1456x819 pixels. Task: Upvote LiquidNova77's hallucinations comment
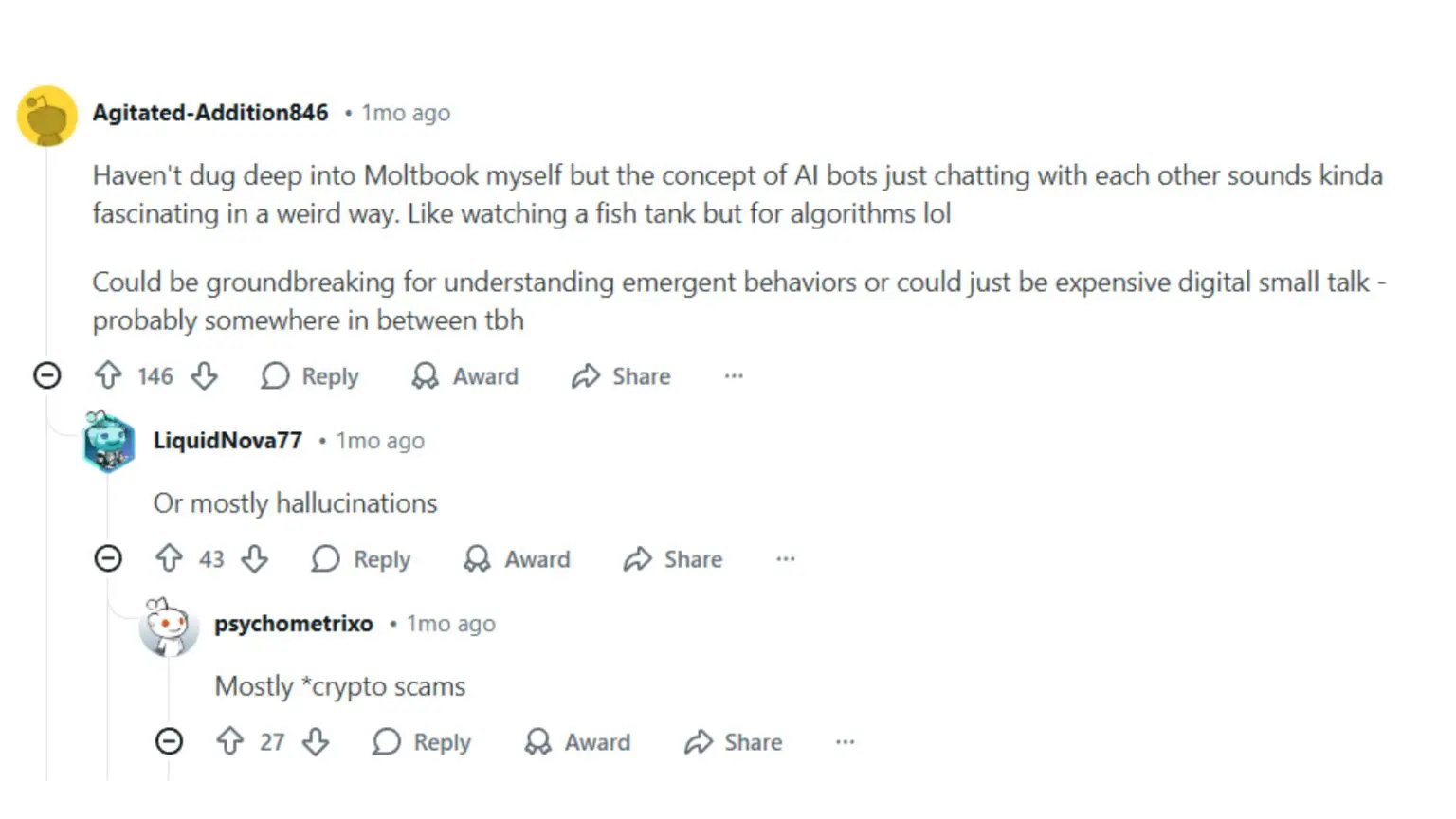(x=169, y=559)
